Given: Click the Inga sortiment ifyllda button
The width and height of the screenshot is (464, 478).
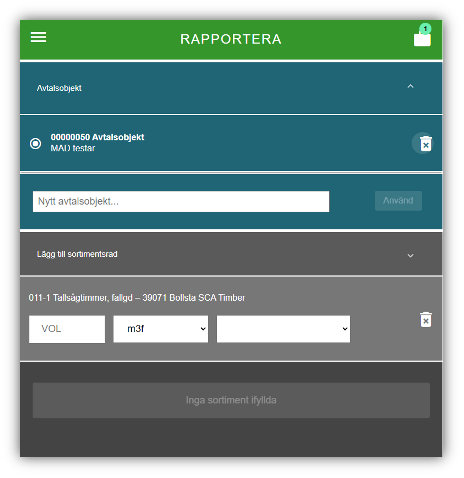Looking at the screenshot, I should pos(231,400).
